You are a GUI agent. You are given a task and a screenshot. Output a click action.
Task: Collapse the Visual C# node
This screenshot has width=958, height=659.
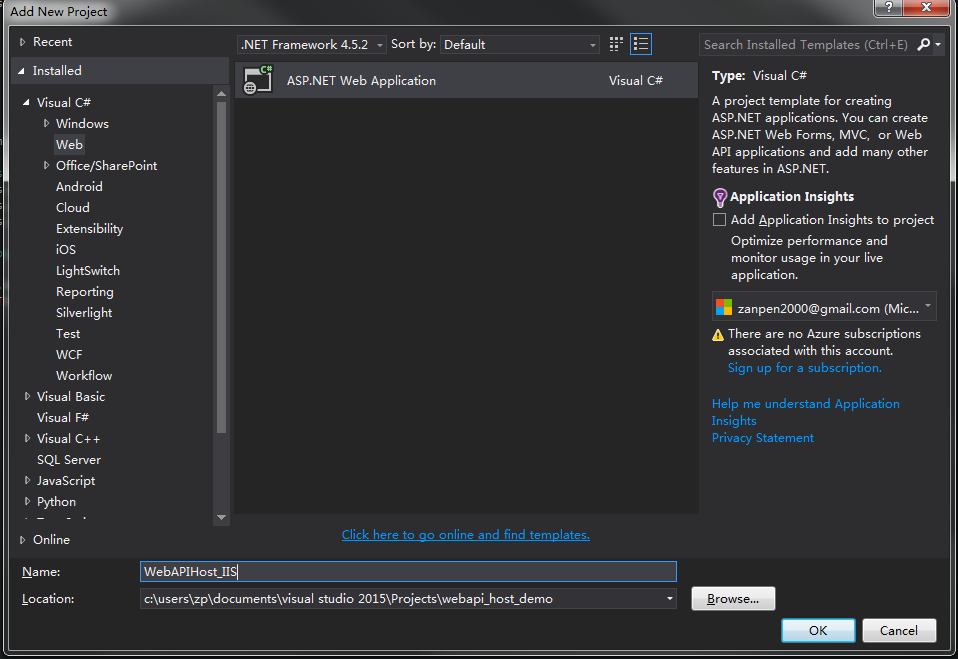(26, 102)
